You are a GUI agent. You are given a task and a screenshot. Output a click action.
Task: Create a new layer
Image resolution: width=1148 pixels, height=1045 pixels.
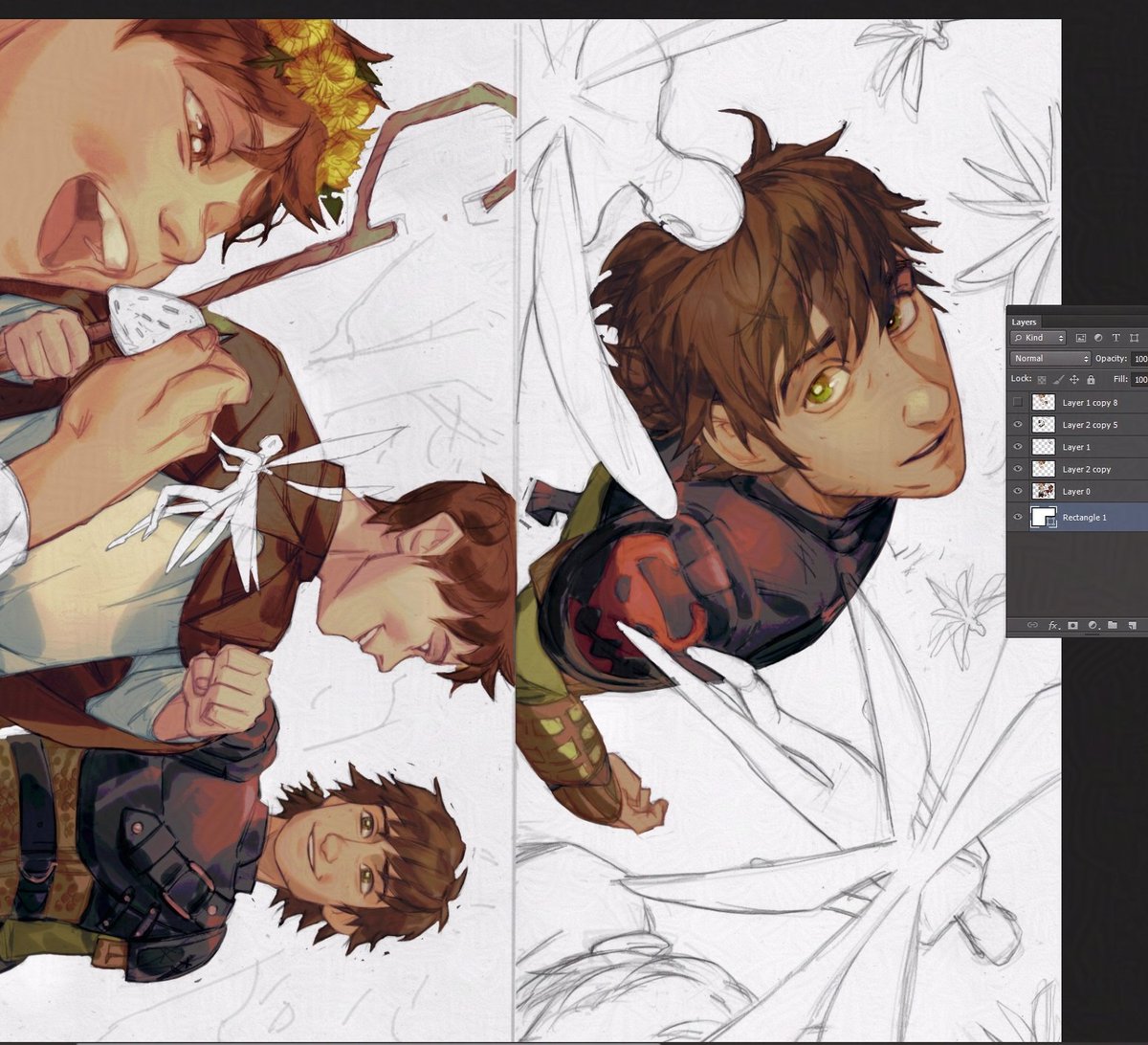[x=1133, y=625]
